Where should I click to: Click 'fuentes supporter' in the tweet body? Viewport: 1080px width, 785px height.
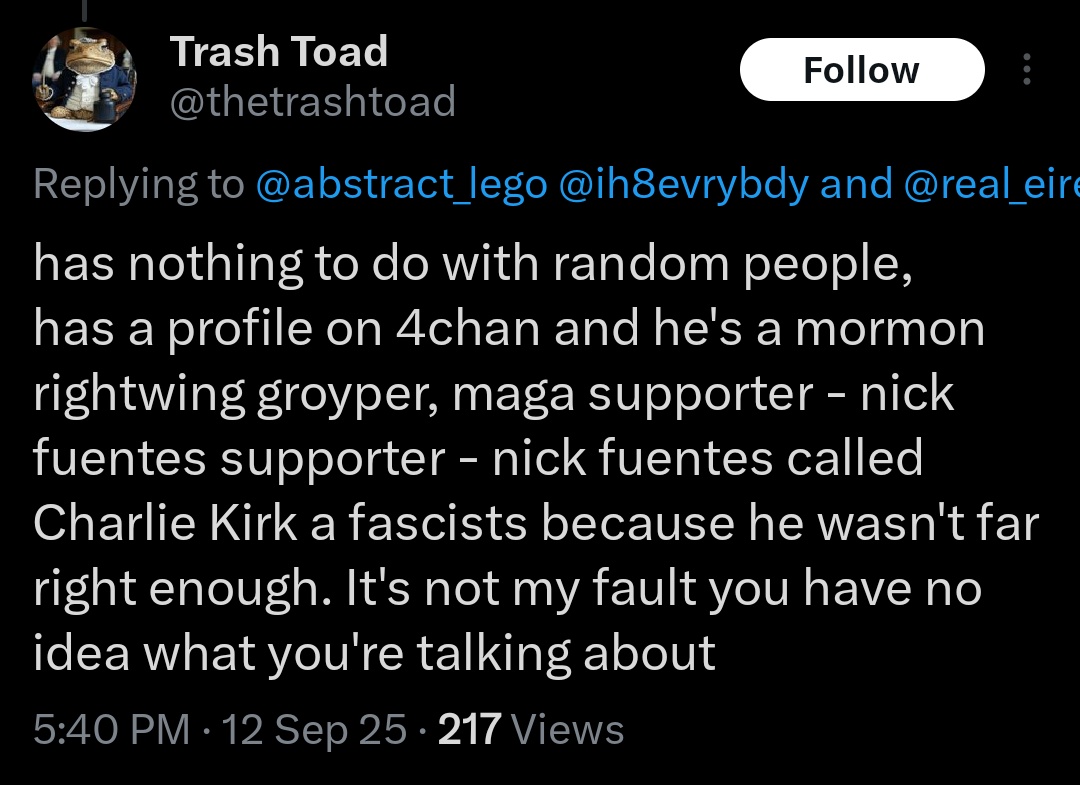[239, 459]
